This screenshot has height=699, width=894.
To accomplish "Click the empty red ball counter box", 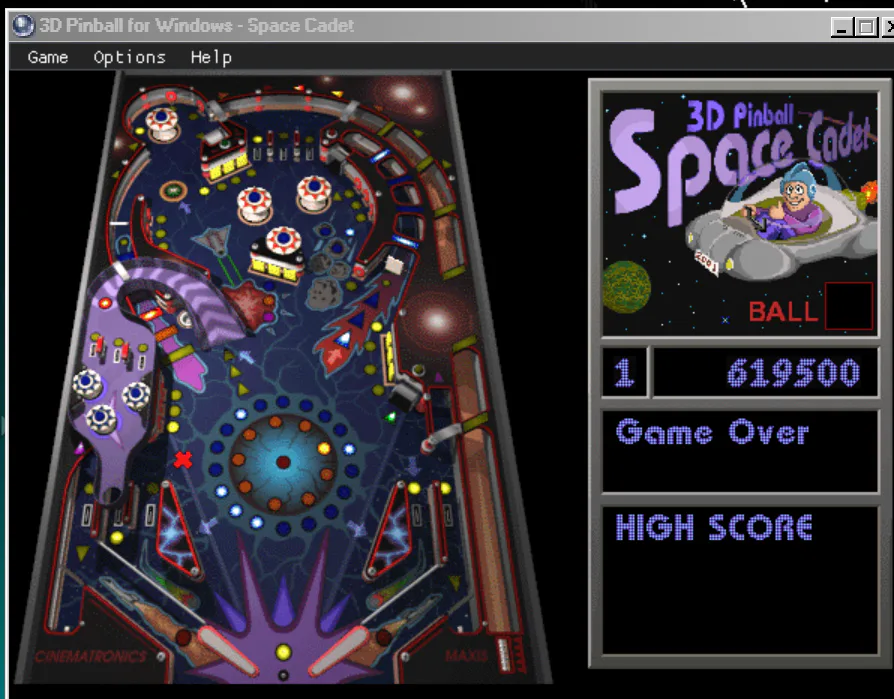I will [849, 306].
